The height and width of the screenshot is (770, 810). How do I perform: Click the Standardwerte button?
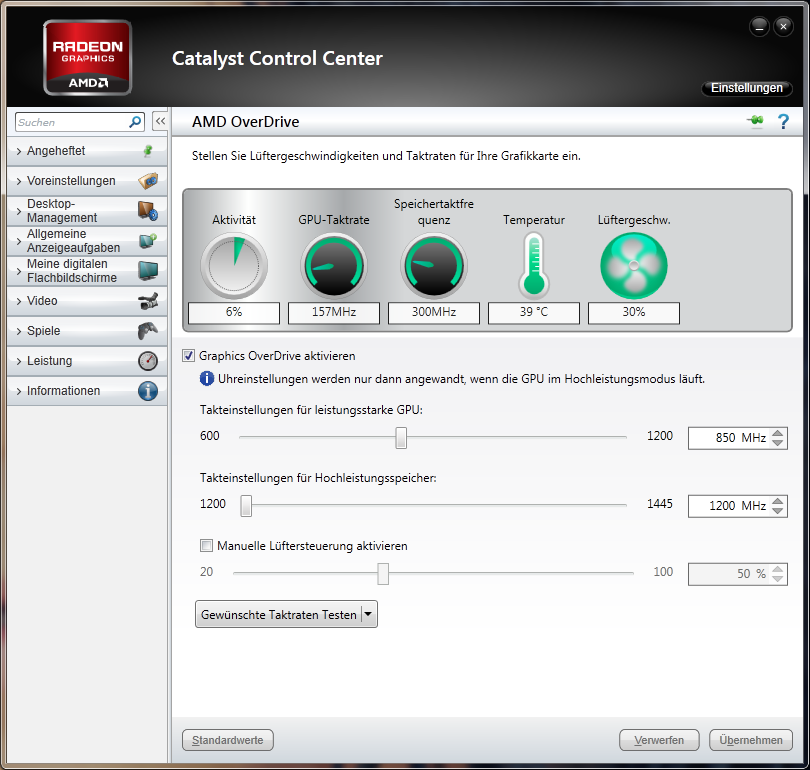[x=228, y=740]
